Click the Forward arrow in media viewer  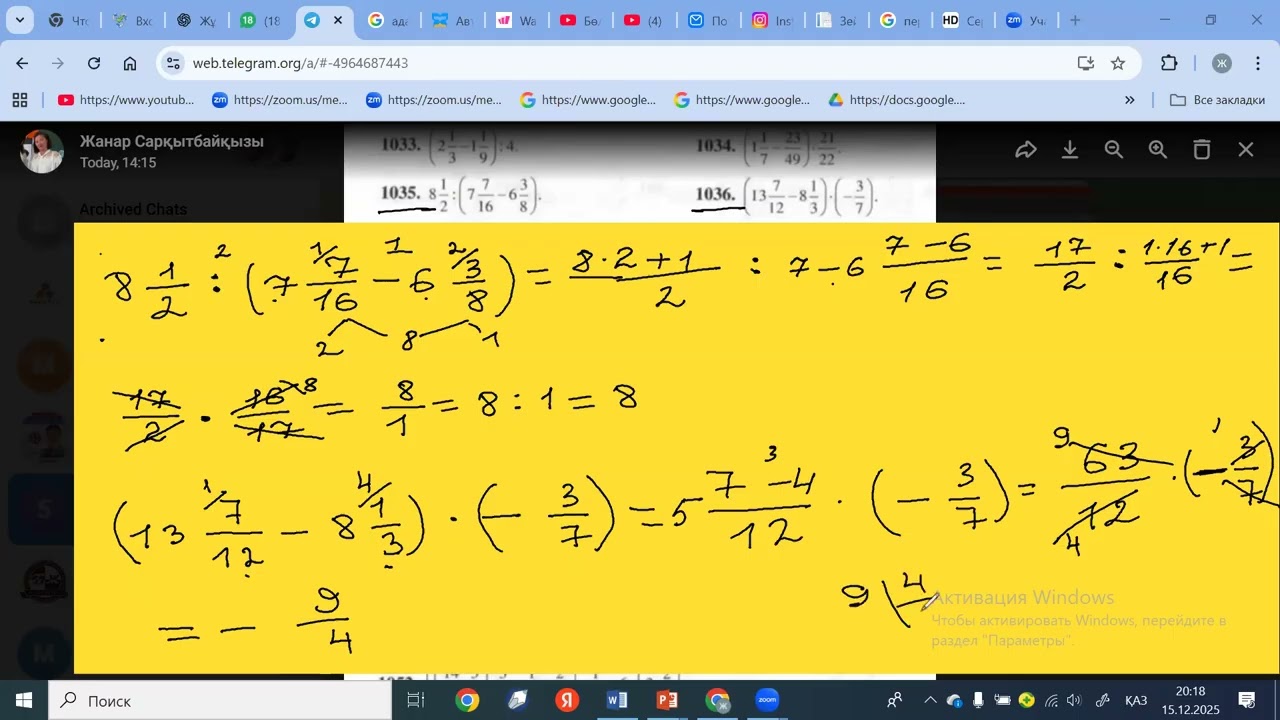pos(1026,150)
